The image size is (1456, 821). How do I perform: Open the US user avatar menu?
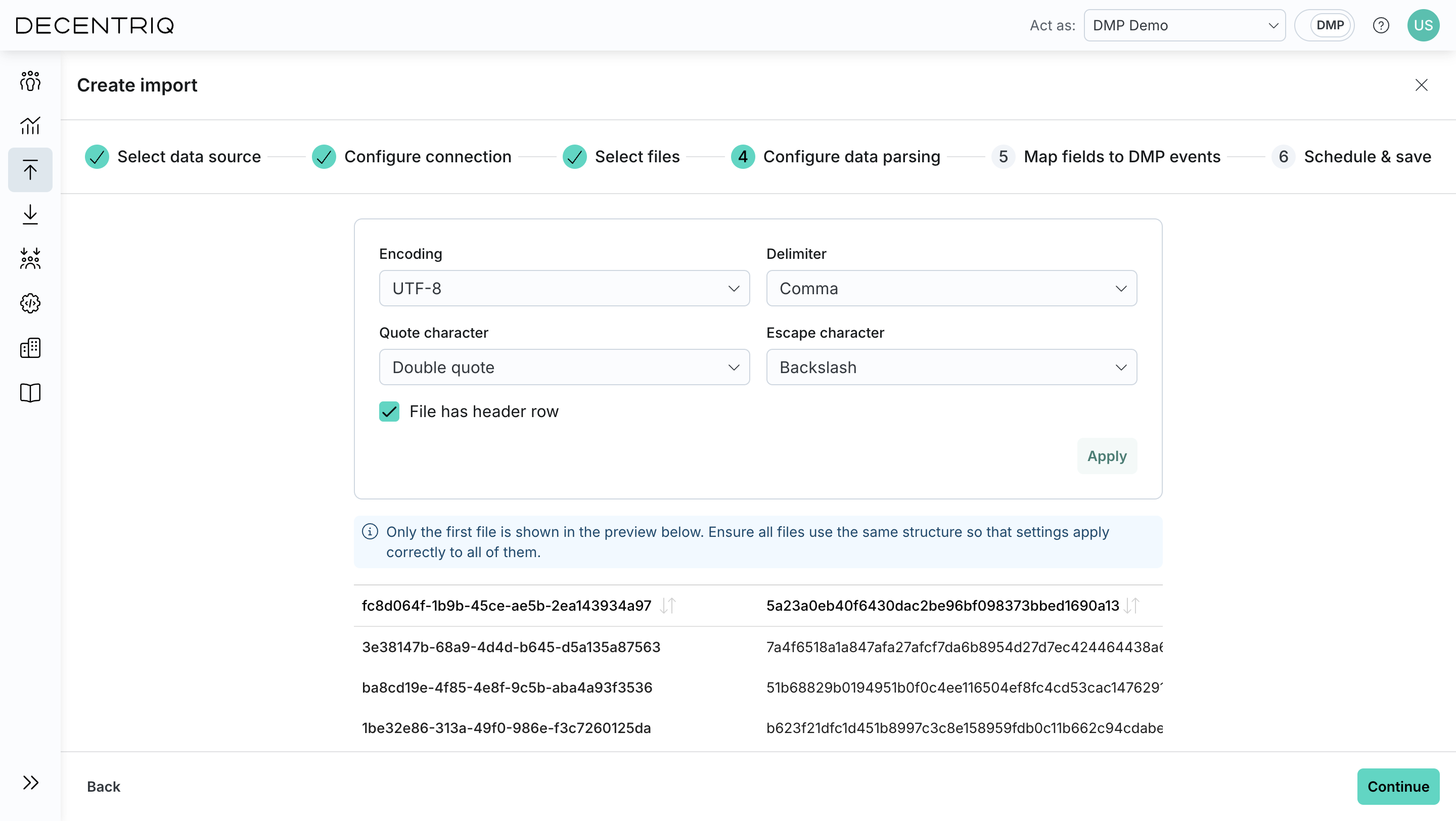(1423, 25)
